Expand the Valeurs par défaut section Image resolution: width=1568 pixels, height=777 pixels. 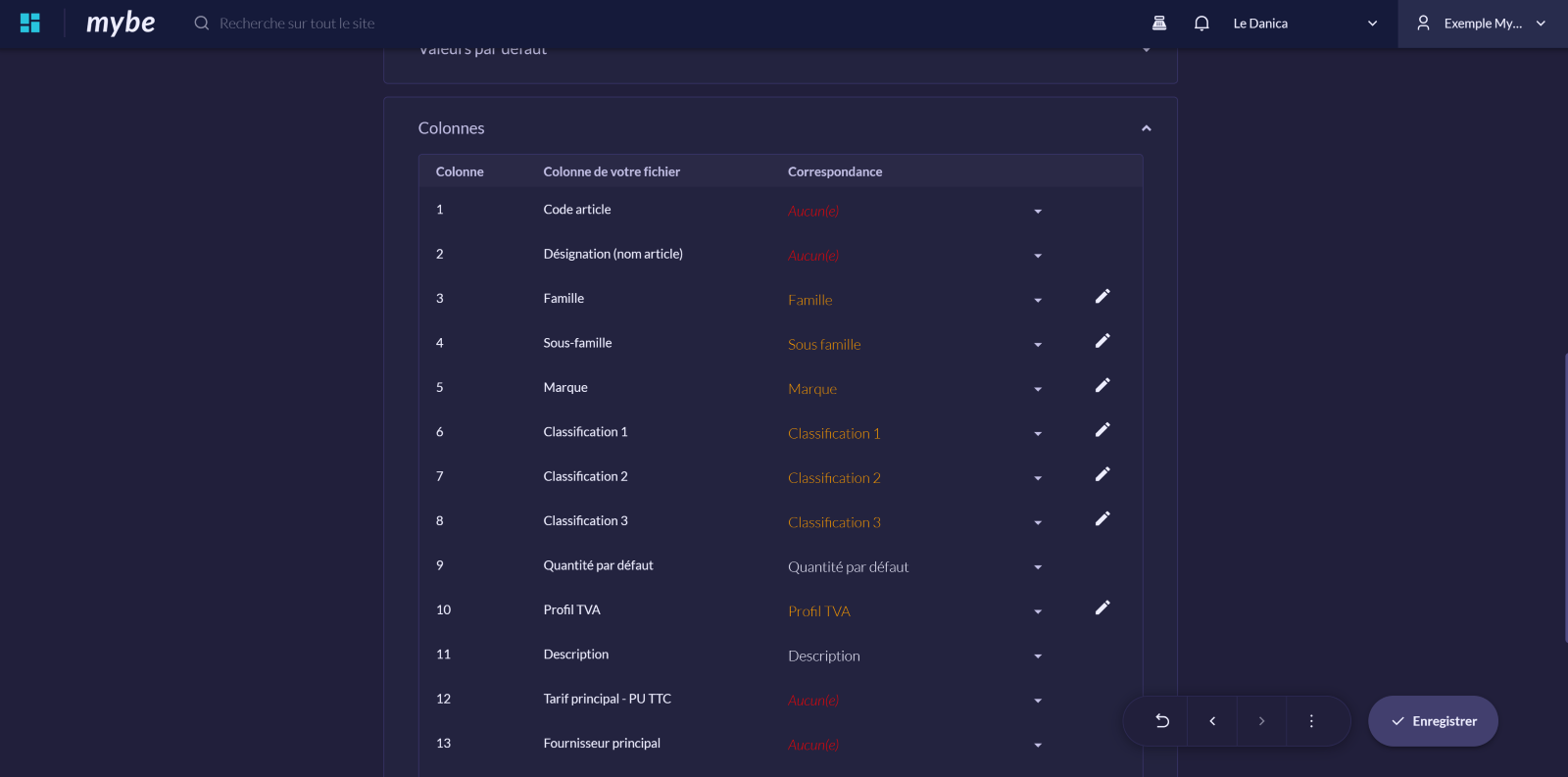1146,50
